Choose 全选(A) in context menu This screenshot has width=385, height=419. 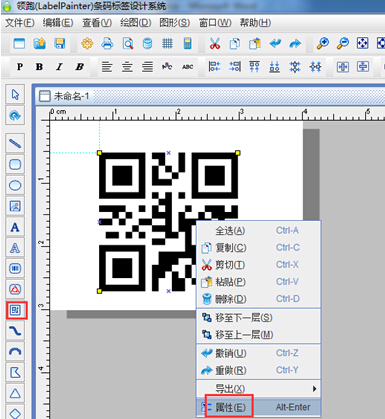(258, 231)
